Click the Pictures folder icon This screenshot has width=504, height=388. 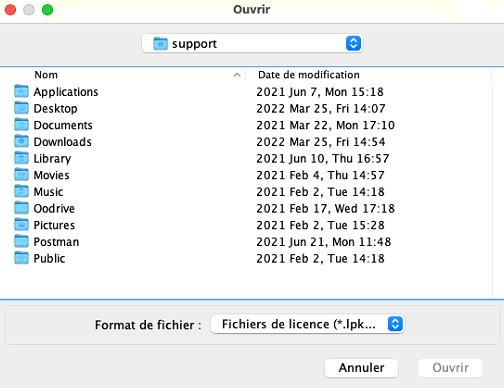(21, 225)
